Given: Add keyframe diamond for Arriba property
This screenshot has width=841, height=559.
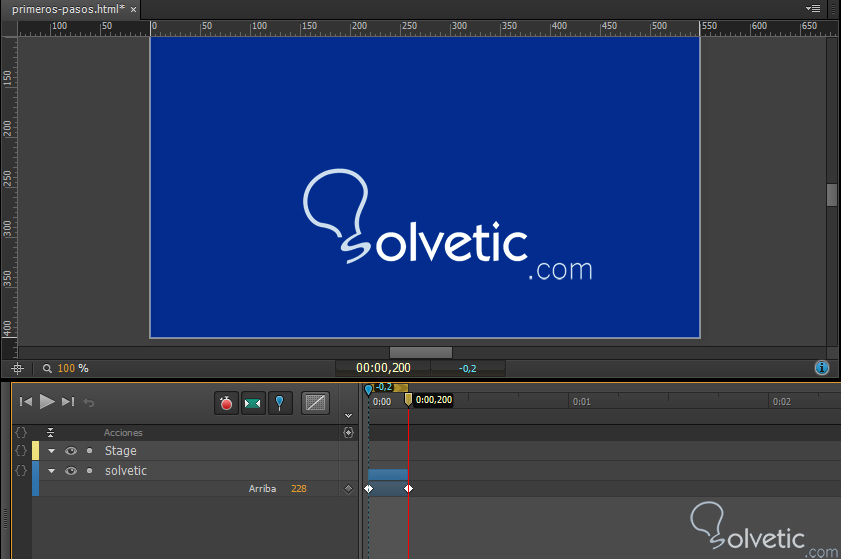Looking at the screenshot, I should (x=349, y=489).
